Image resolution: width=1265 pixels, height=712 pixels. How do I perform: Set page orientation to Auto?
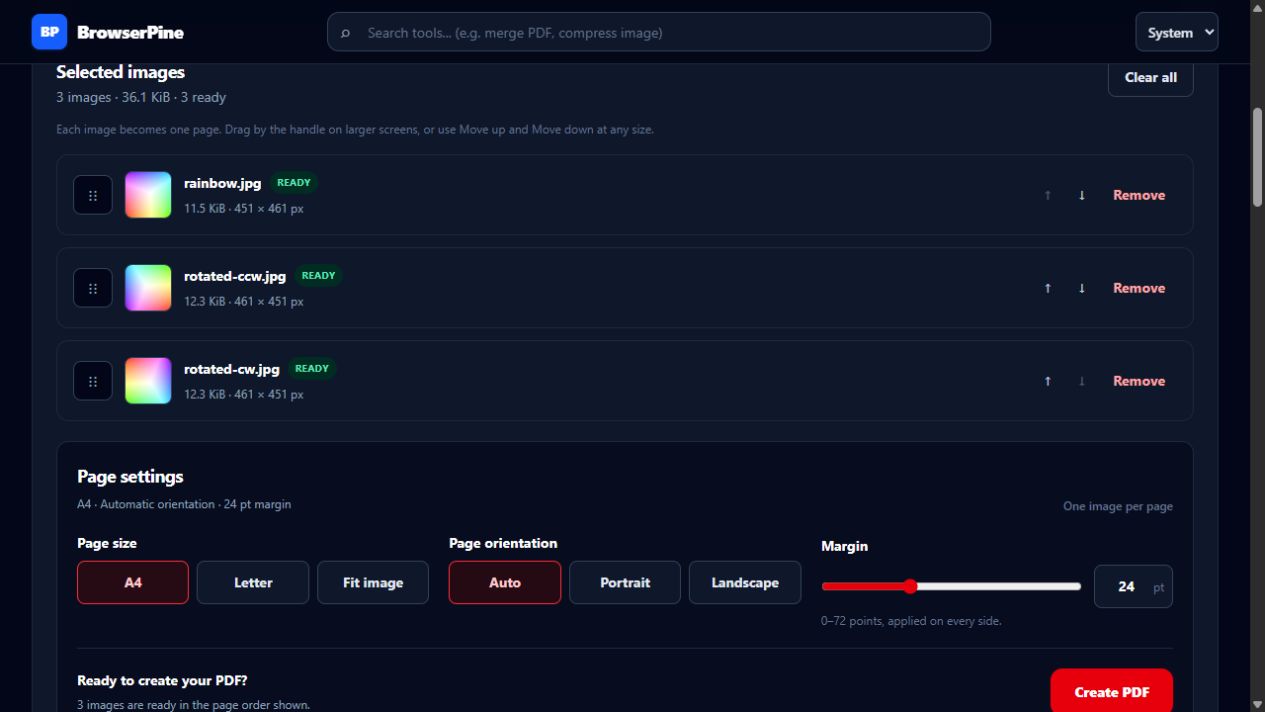(x=505, y=582)
